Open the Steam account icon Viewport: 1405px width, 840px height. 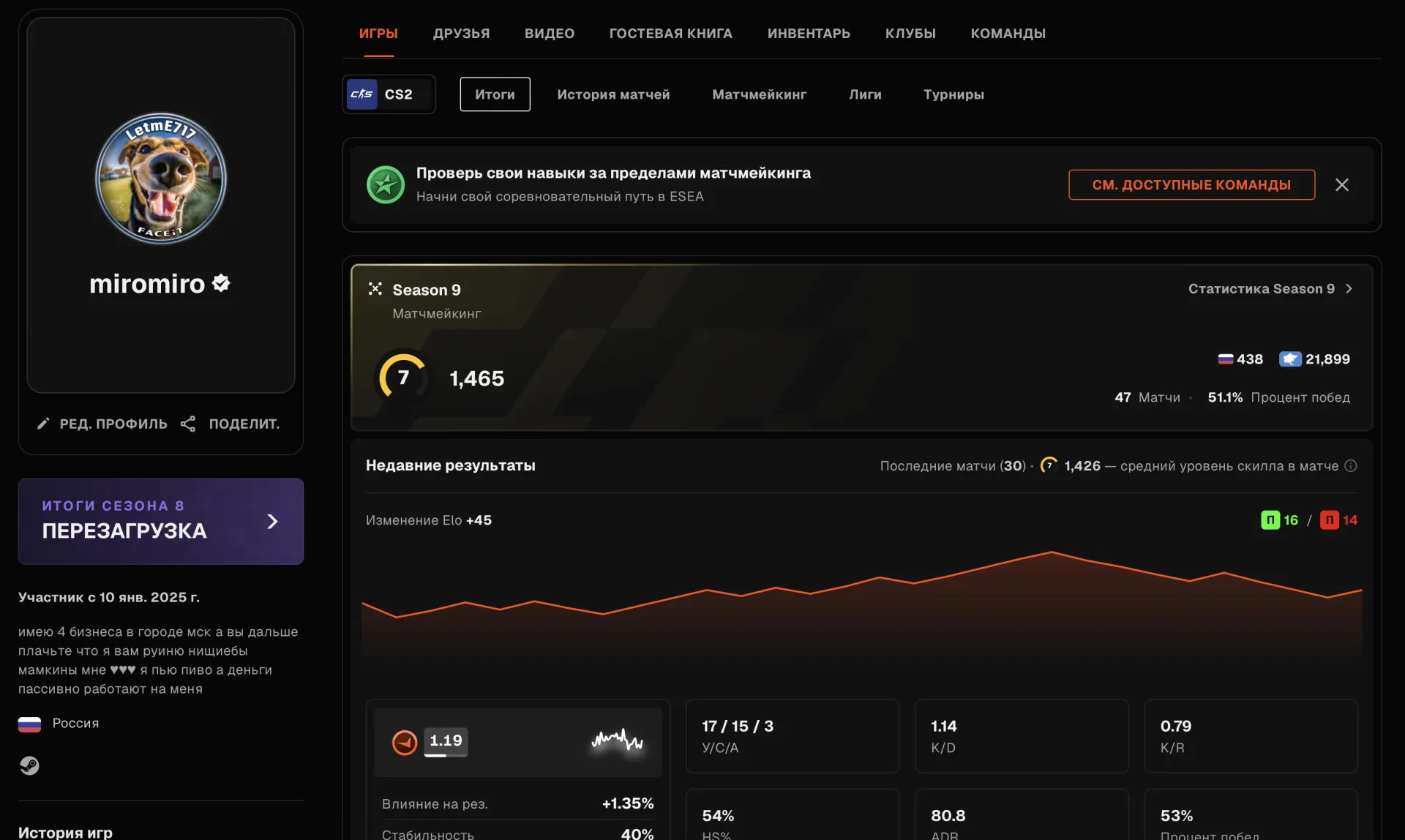click(29, 765)
